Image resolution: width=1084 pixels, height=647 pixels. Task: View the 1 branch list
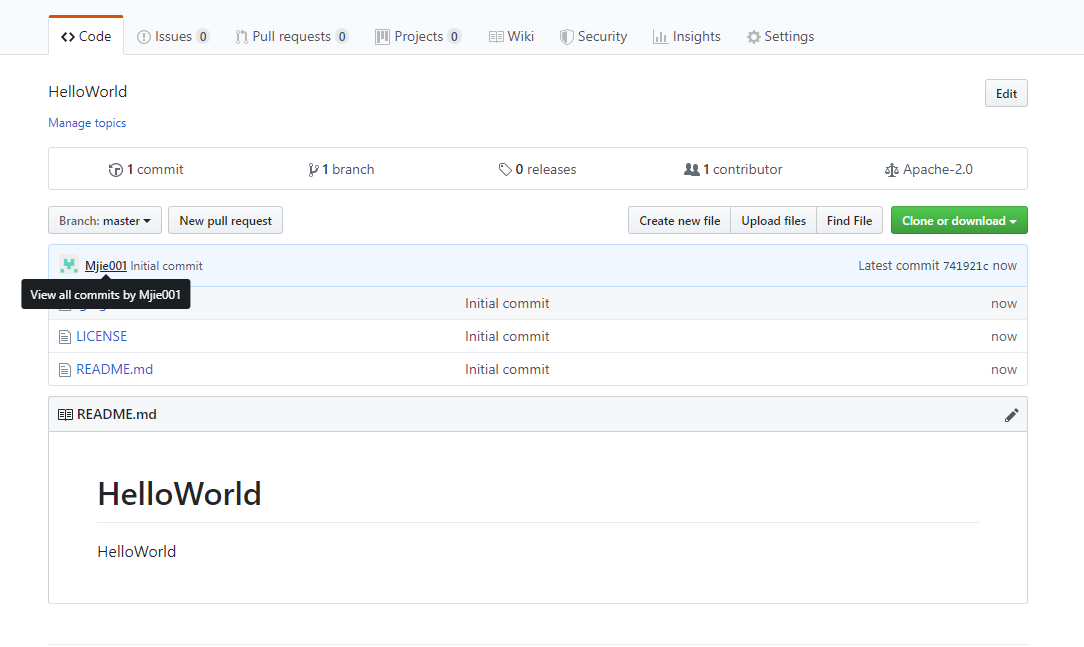(341, 169)
